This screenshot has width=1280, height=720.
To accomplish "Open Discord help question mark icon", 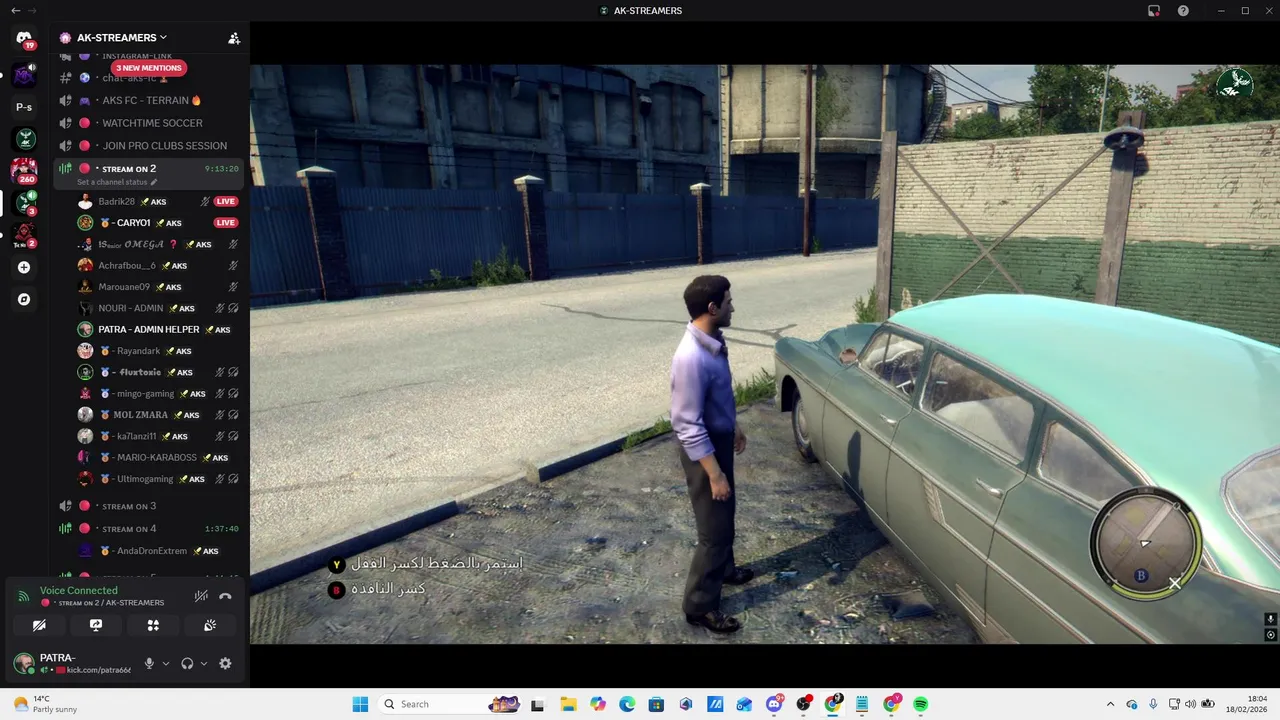I will (x=1183, y=10).
